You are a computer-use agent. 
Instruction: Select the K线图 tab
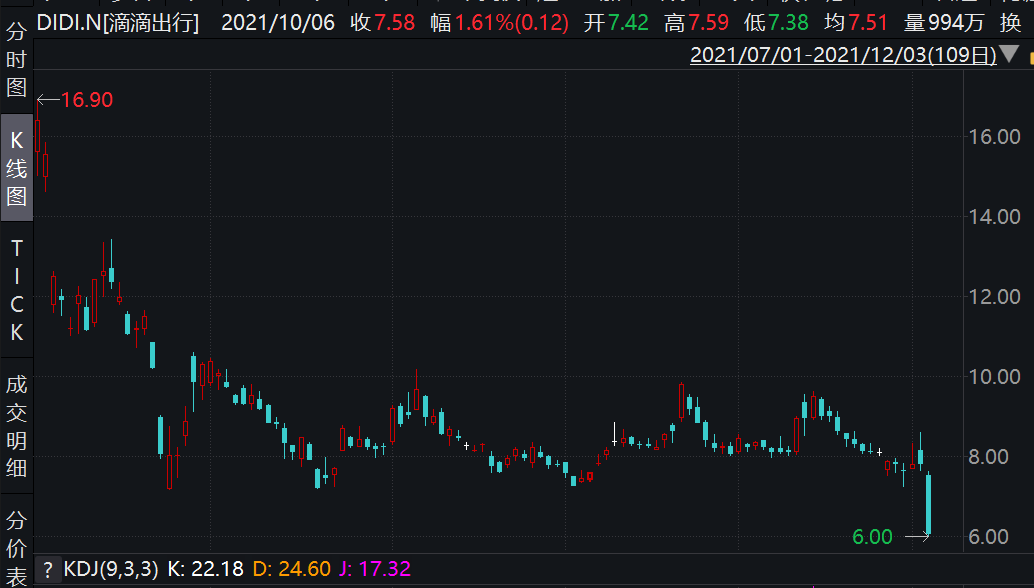(16, 168)
